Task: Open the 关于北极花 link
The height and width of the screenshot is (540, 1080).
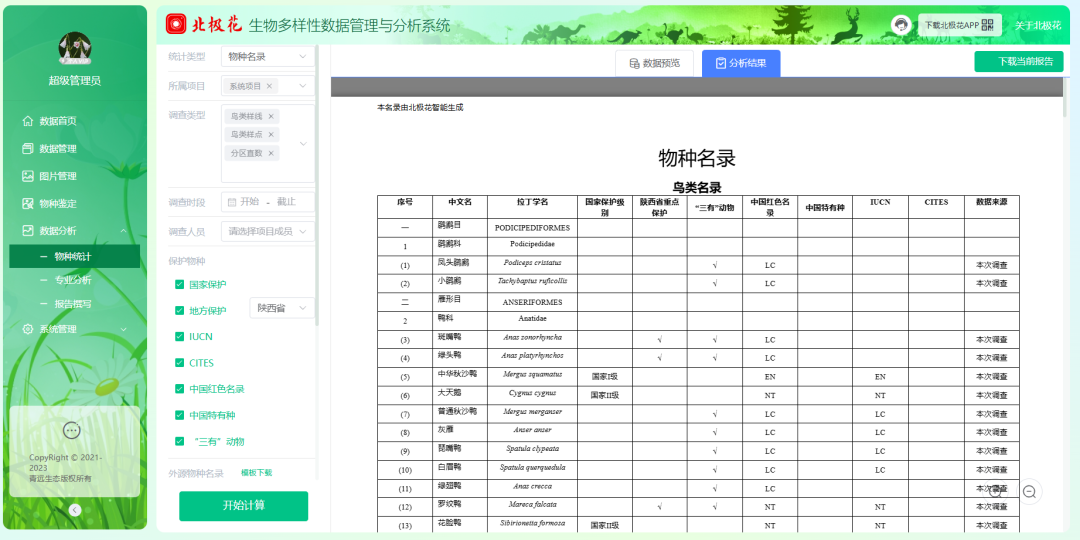Action: click(x=1038, y=25)
